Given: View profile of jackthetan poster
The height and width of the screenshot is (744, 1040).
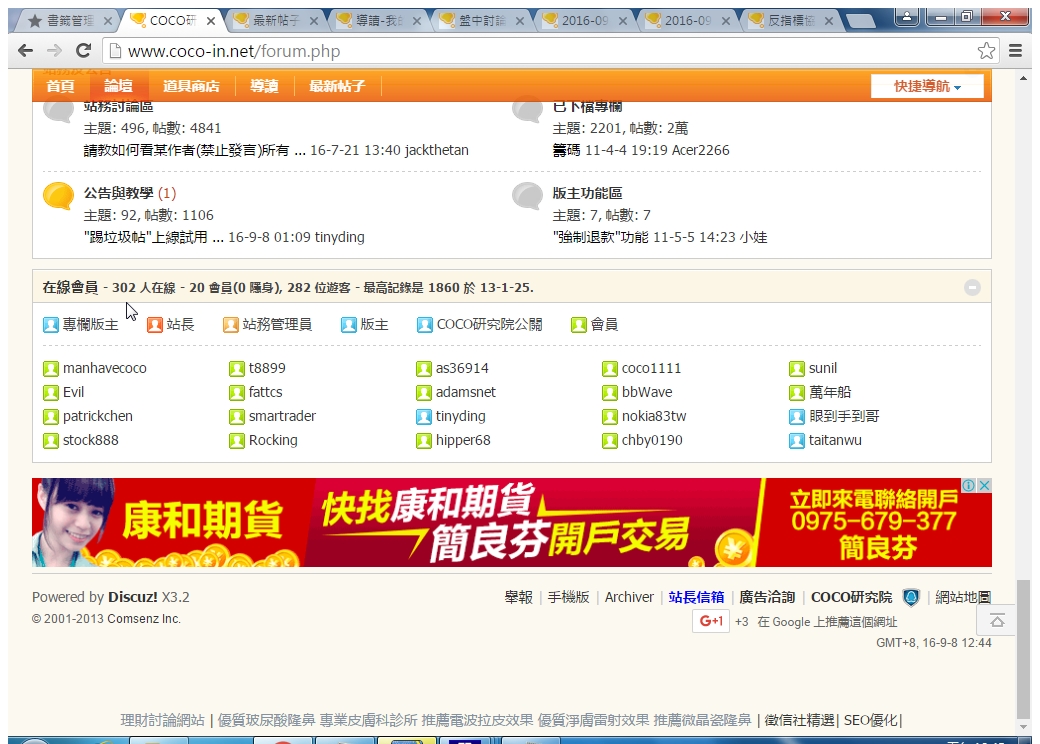Looking at the screenshot, I should pyautogui.click(x=436, y=151).
